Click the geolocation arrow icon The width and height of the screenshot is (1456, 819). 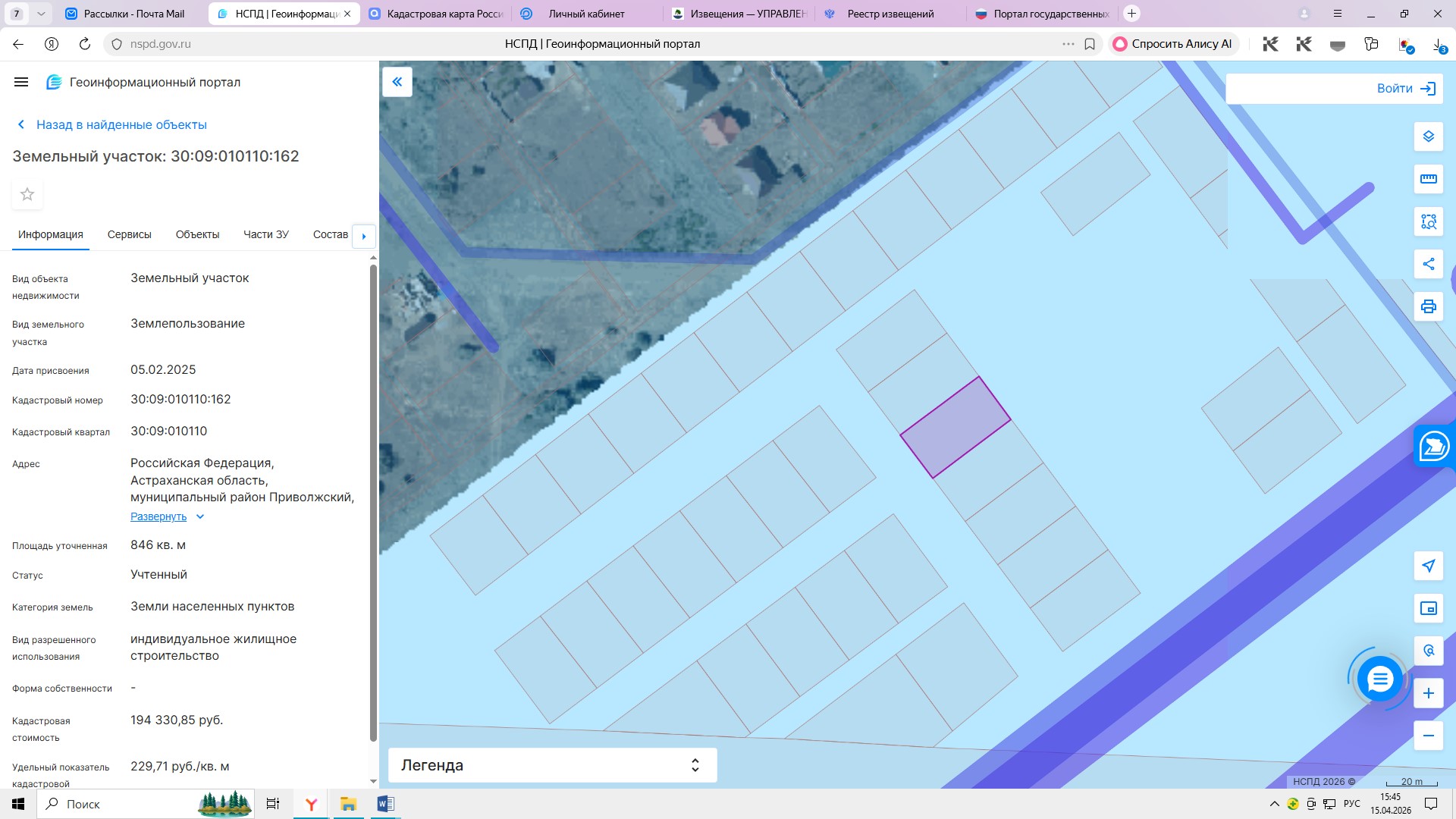(1428, 566)
